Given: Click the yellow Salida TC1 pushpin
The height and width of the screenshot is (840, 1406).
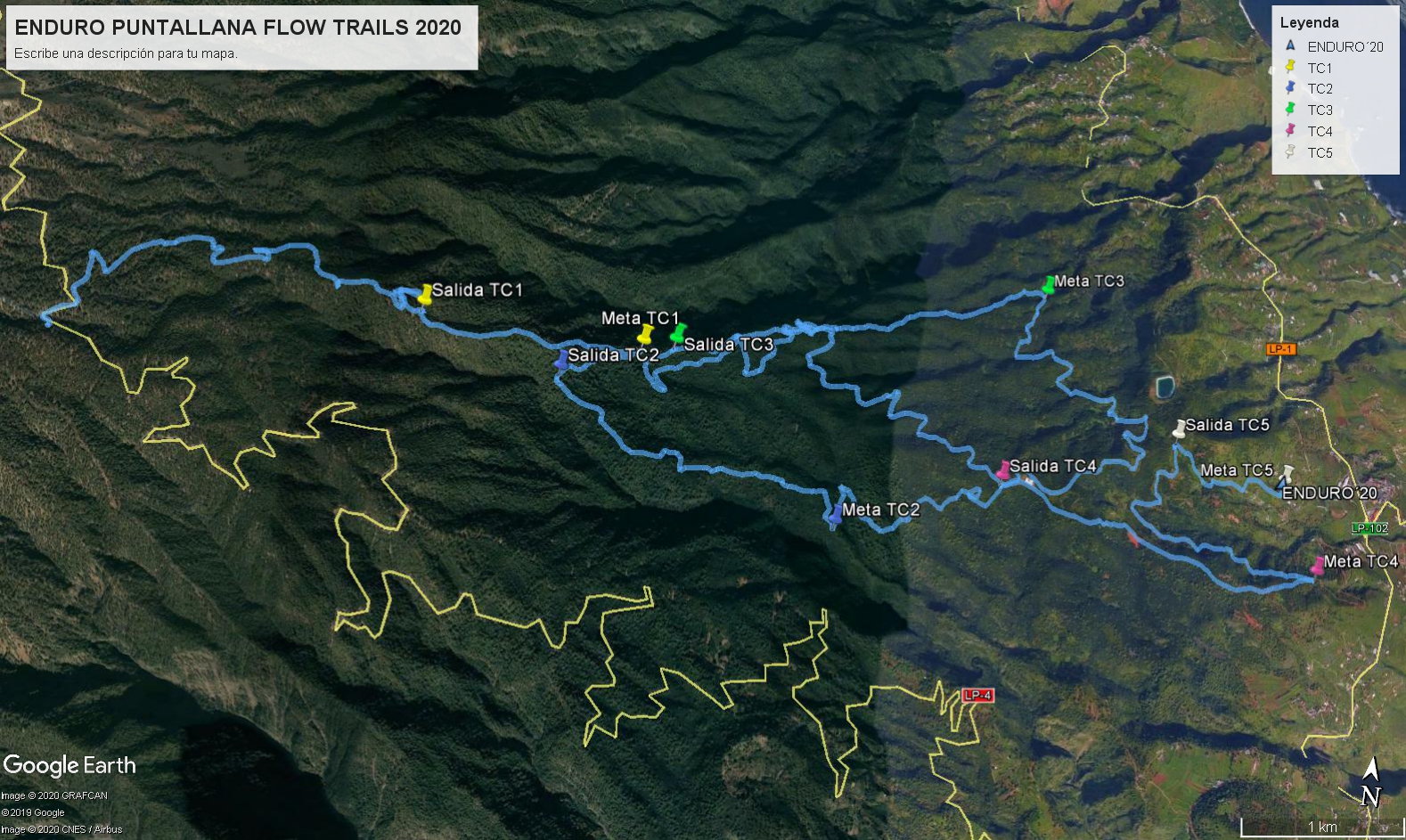Looking at the screenshot, I should pyautogui.click(x=425, y=294).
